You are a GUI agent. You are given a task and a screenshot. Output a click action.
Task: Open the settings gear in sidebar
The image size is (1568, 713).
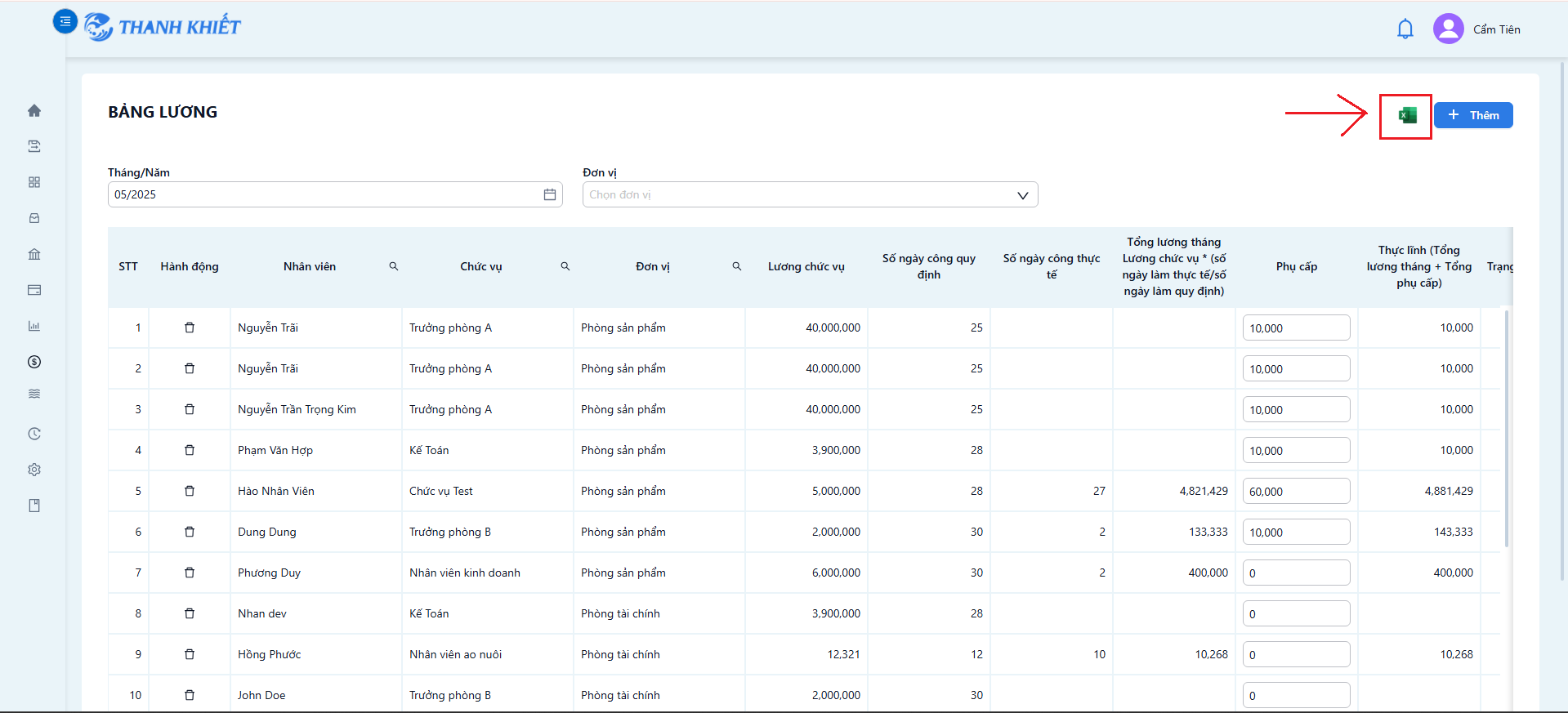(x=34, y=470)
